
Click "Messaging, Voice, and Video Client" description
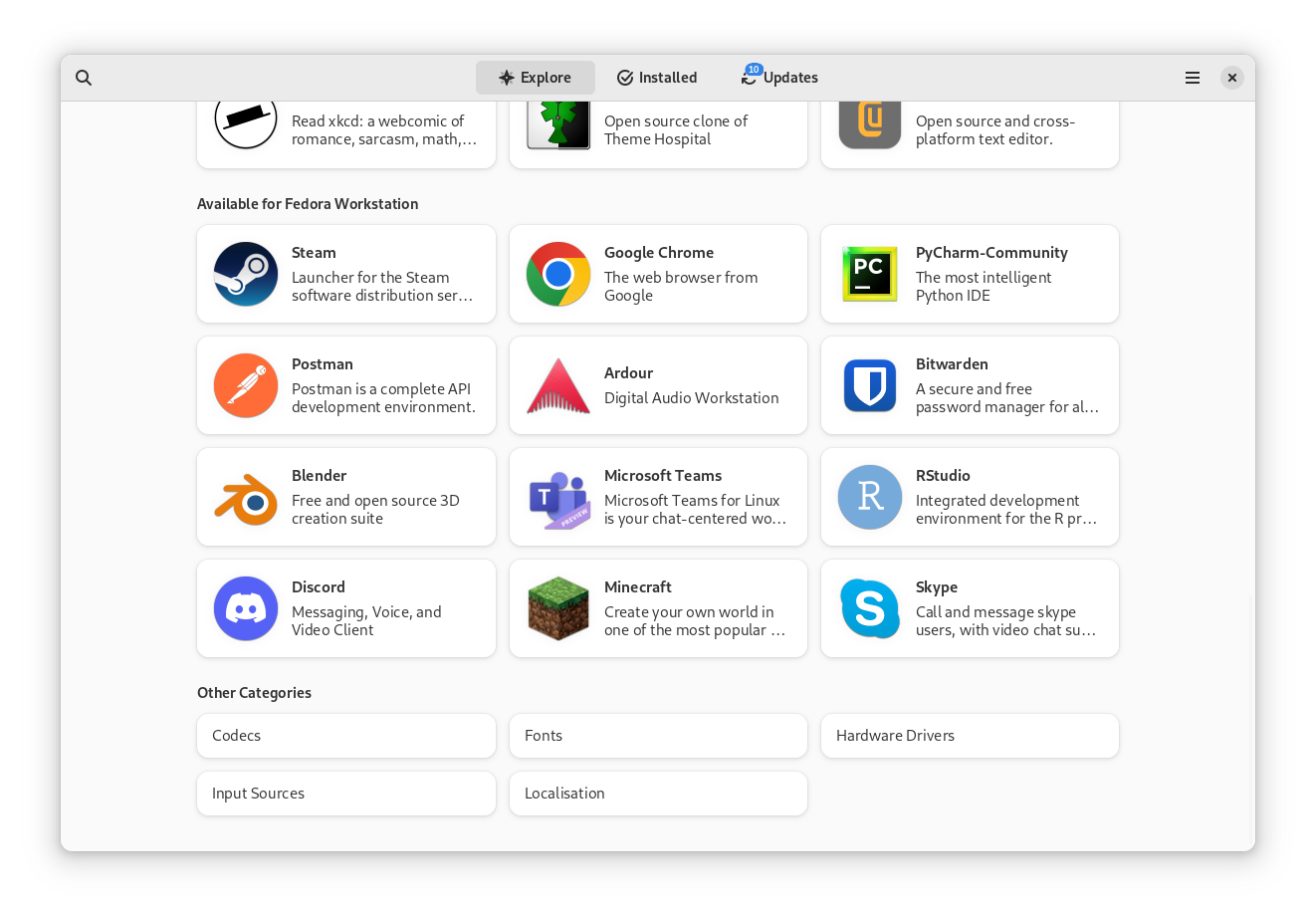click(366, 621)
